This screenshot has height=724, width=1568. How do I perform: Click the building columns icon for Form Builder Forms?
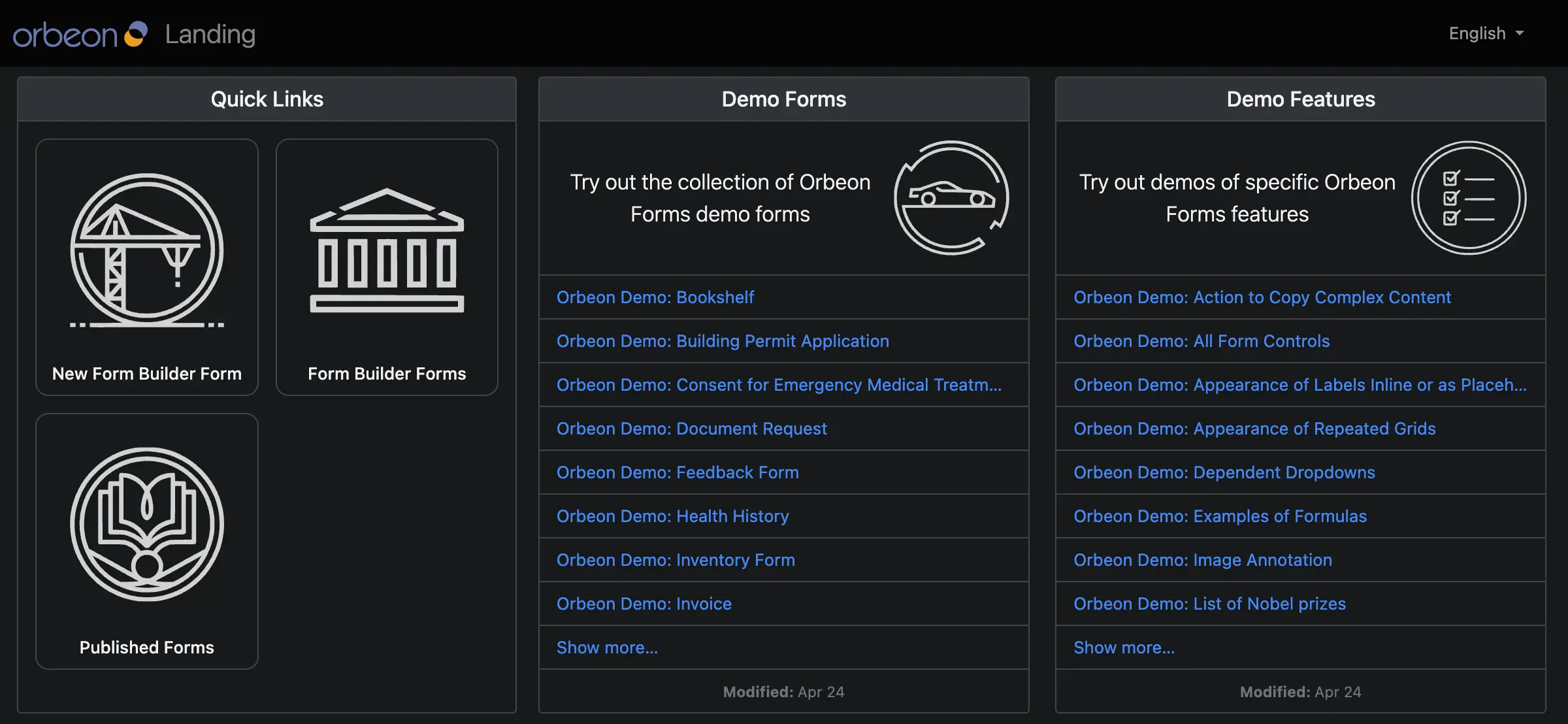pyautogui.click(x=387, y=250)
